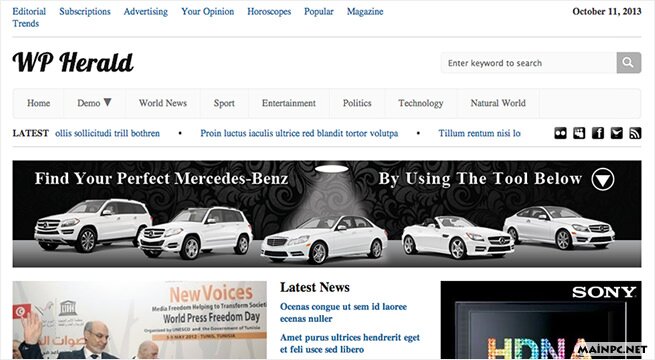Click the down-arrow circle on the Mercedes banner
The width and height of the screenshot is (655, 360).
coord(603,179)
